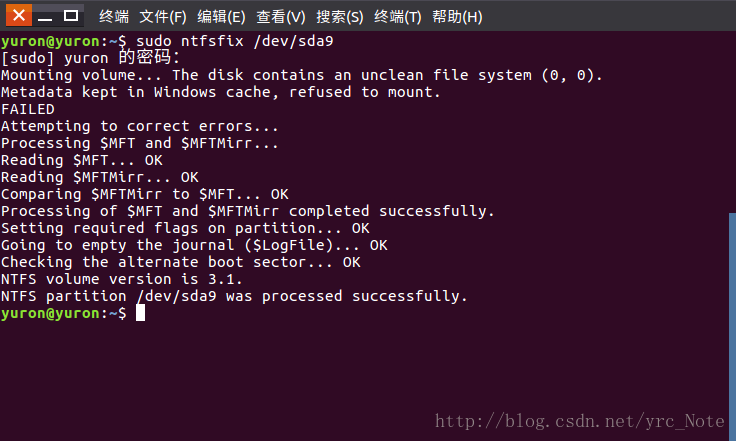Click the [sudo] yuron password prompt line
Image resolution: width=736 pixels, height=441 pixels.
(x=91, y=58)
